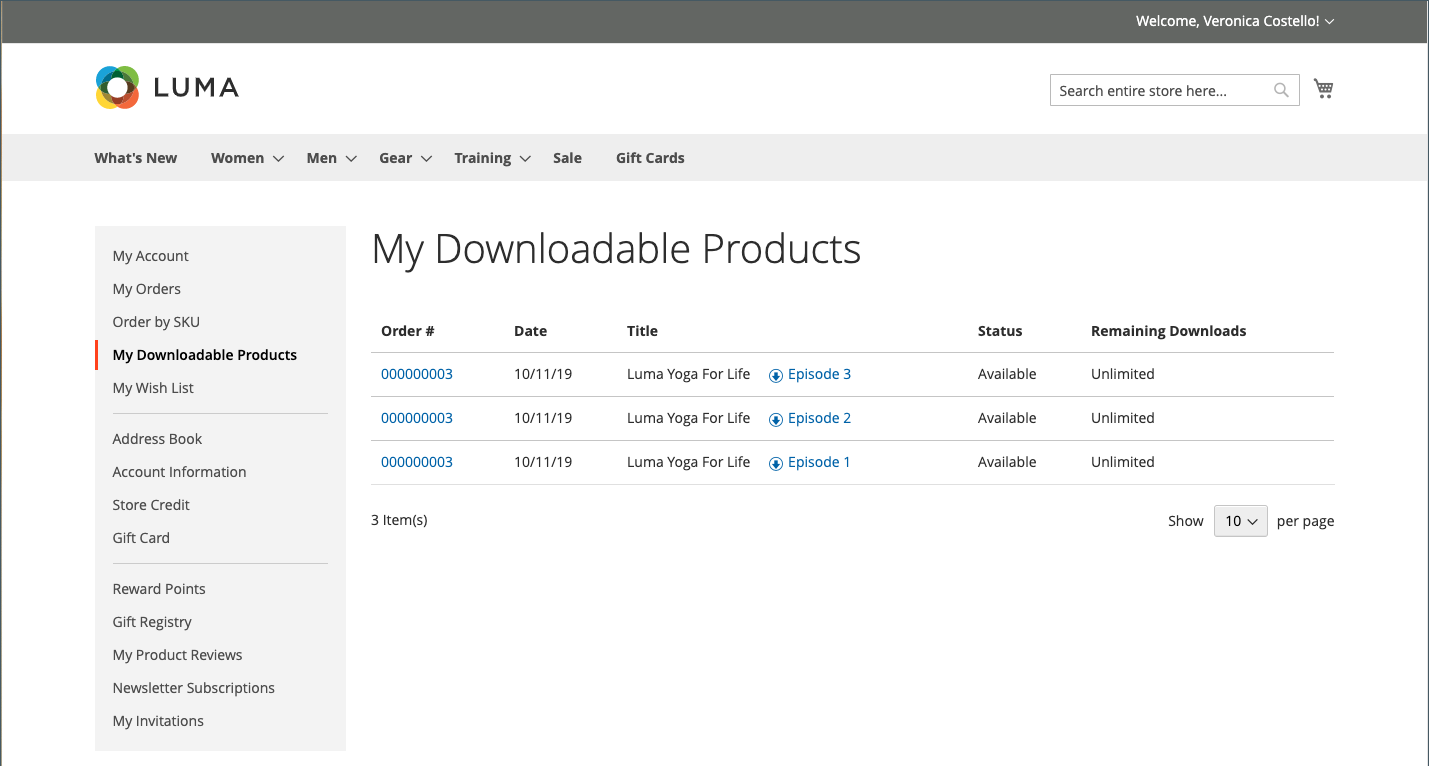This screenshot has width=1429, height=766.
Task: Click the Episode 2 download icon
Action: pos(775,419)
